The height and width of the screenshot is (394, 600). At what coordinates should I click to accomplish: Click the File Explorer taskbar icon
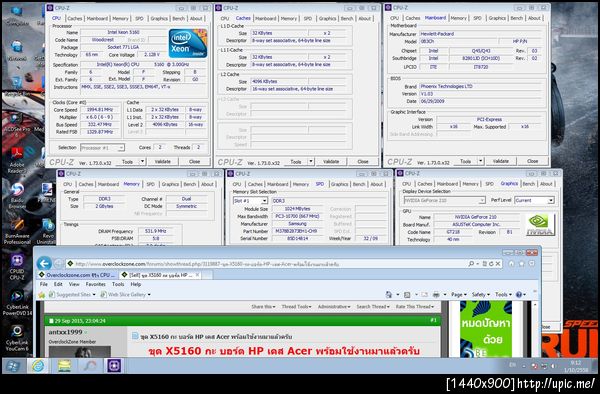(x=64, y=366)
